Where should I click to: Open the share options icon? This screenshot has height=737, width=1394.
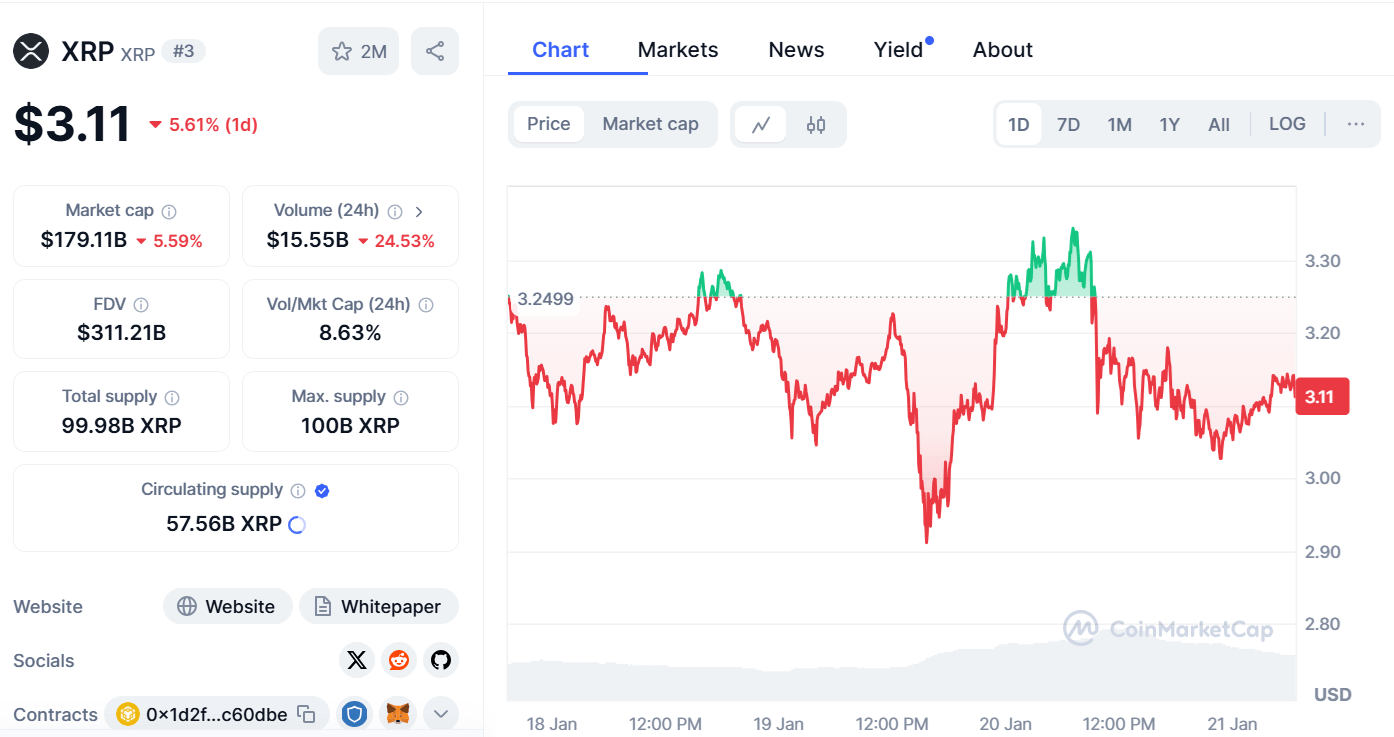(x=435, y=51)
